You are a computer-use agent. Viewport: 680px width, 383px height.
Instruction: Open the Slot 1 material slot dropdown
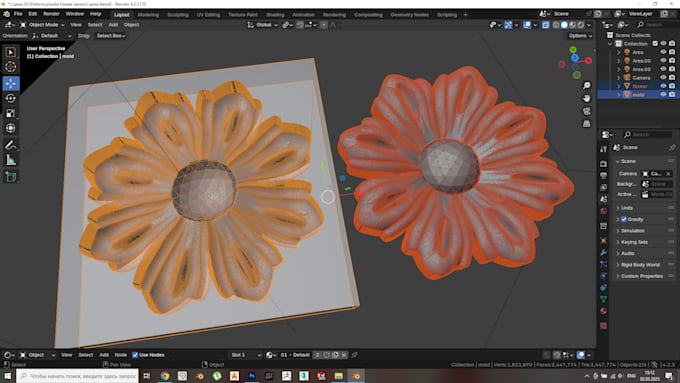(x=246, y=355)
